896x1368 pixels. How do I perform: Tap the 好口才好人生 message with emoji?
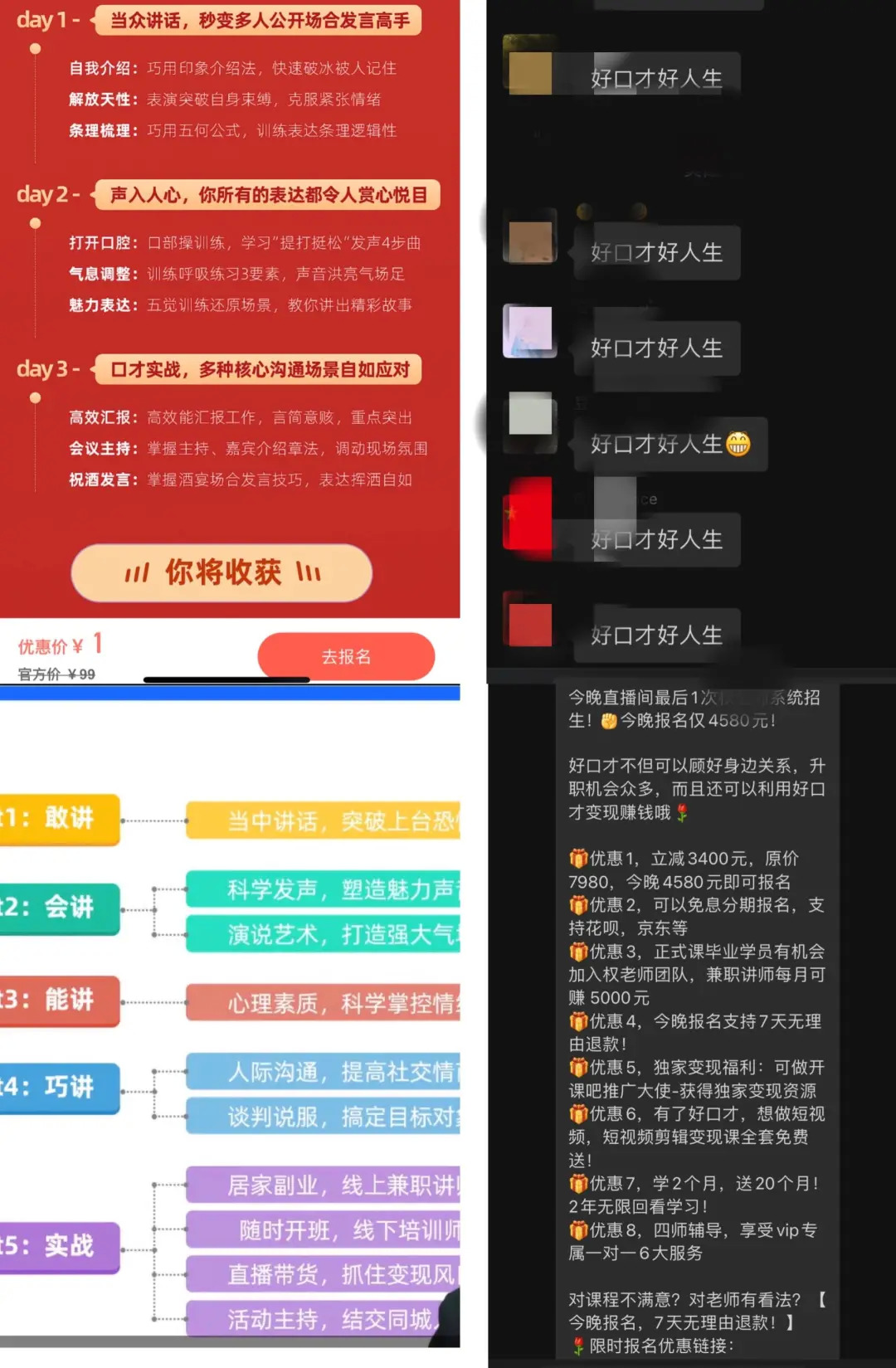coord(656,445)
